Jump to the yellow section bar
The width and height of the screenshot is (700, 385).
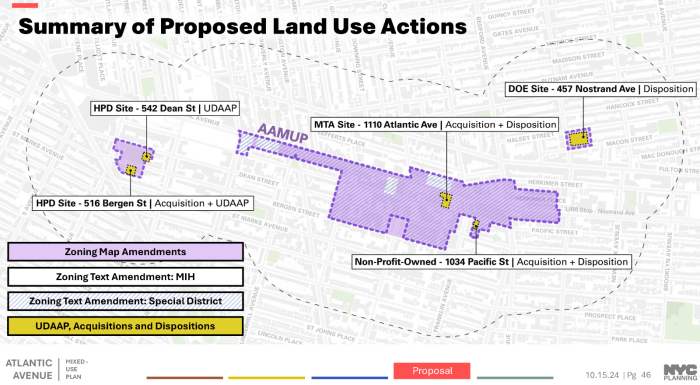pyautogui.click(x=267, y=378)
